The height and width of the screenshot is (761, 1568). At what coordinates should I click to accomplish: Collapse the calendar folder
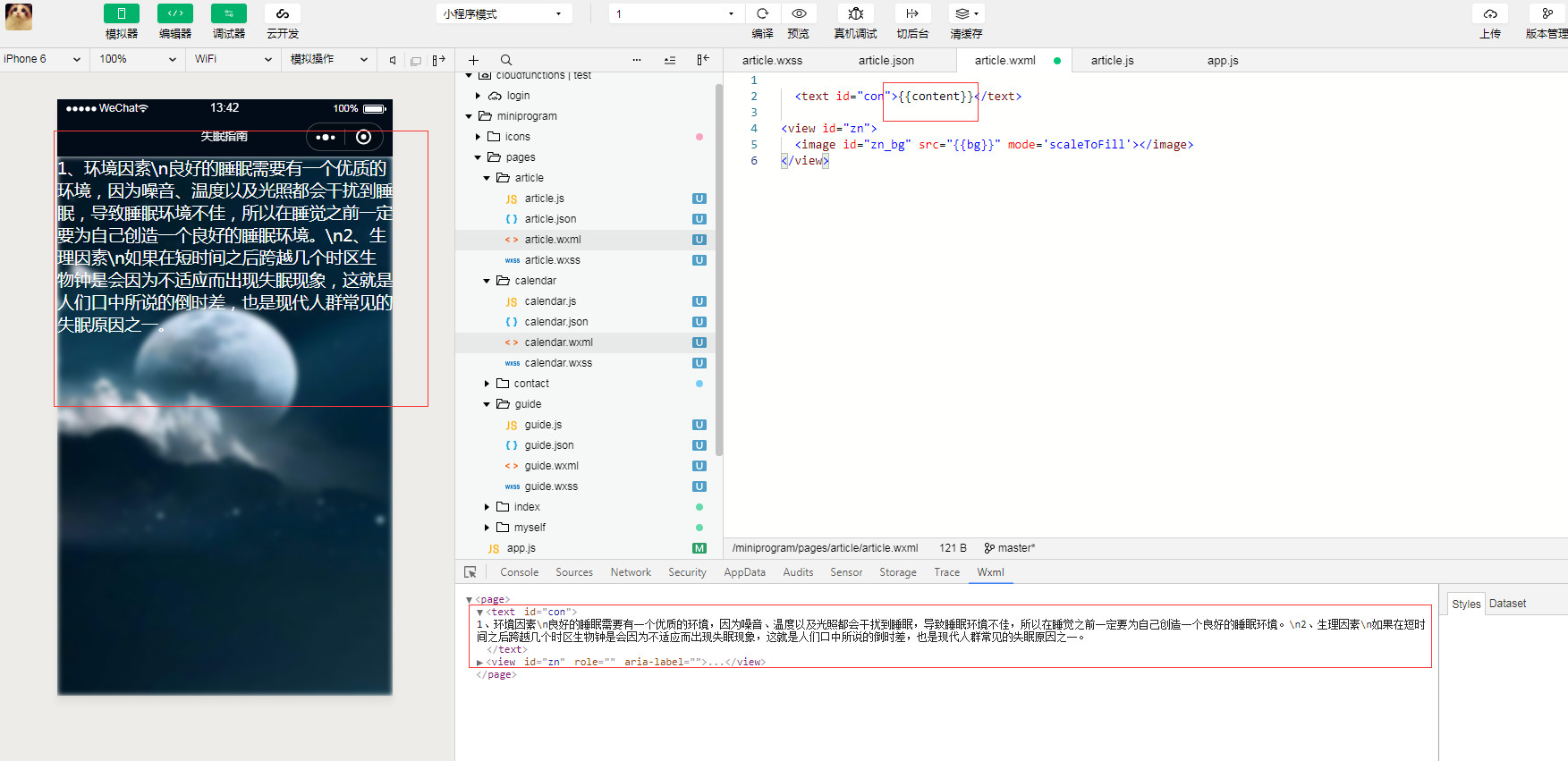coord(487,281)
